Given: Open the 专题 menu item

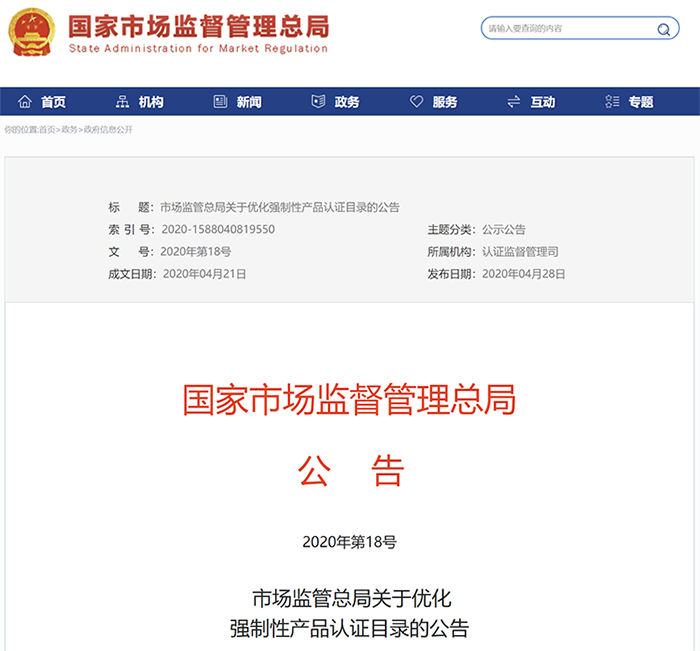Looking at the screenshot, I should [x=641, y=102].
